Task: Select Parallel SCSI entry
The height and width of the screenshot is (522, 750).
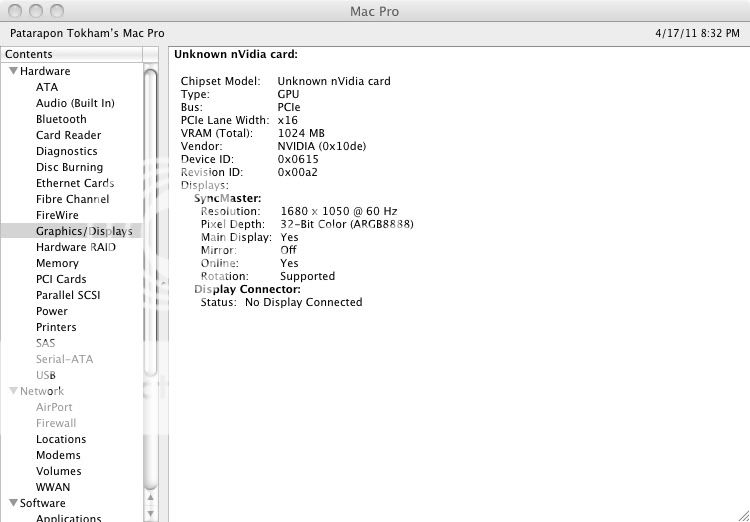Action: tap(68, 295)
